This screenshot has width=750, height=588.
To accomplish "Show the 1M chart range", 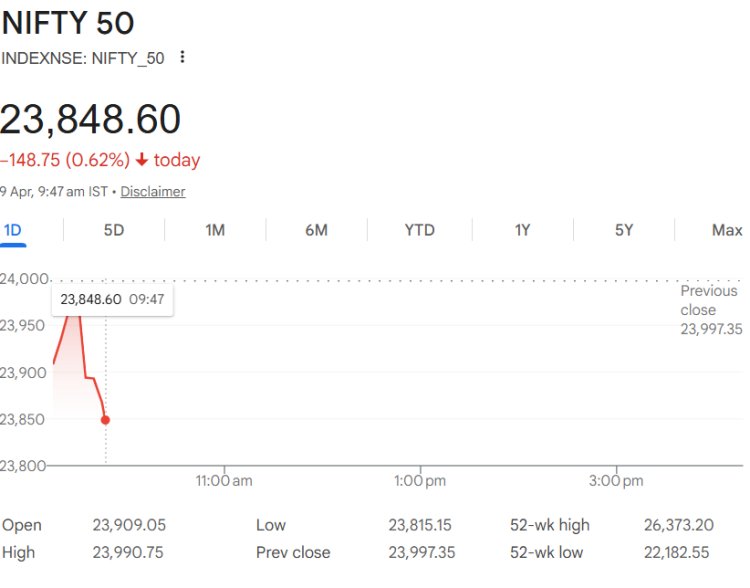I will (x=215, y=230).
